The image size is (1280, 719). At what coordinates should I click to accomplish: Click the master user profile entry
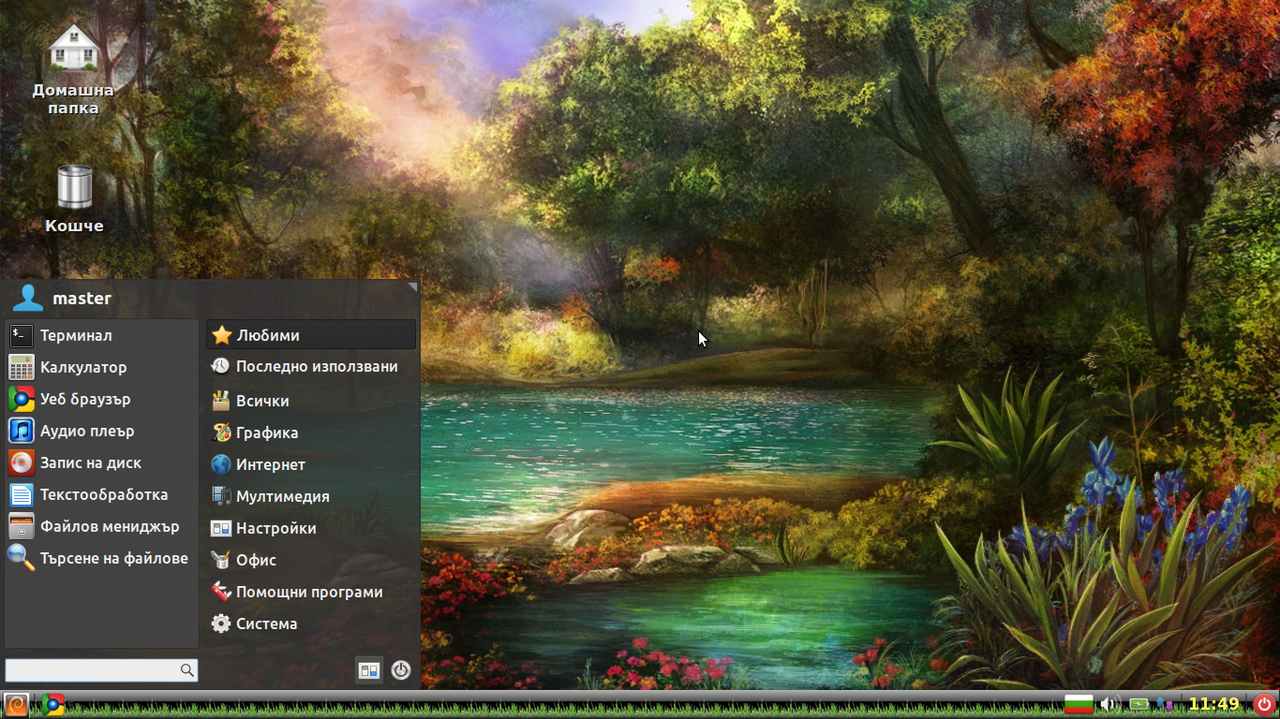point(62,298)
